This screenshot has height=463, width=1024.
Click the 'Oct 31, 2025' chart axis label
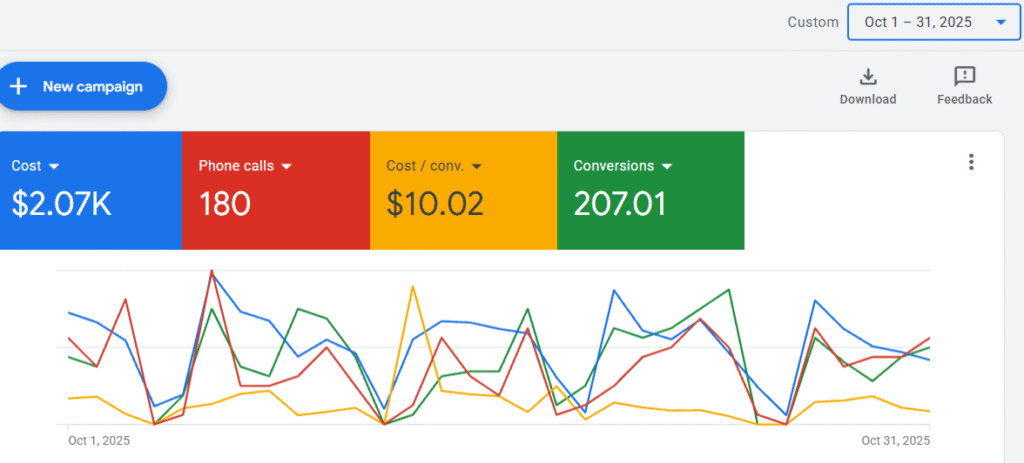click(x=895, y=440)
